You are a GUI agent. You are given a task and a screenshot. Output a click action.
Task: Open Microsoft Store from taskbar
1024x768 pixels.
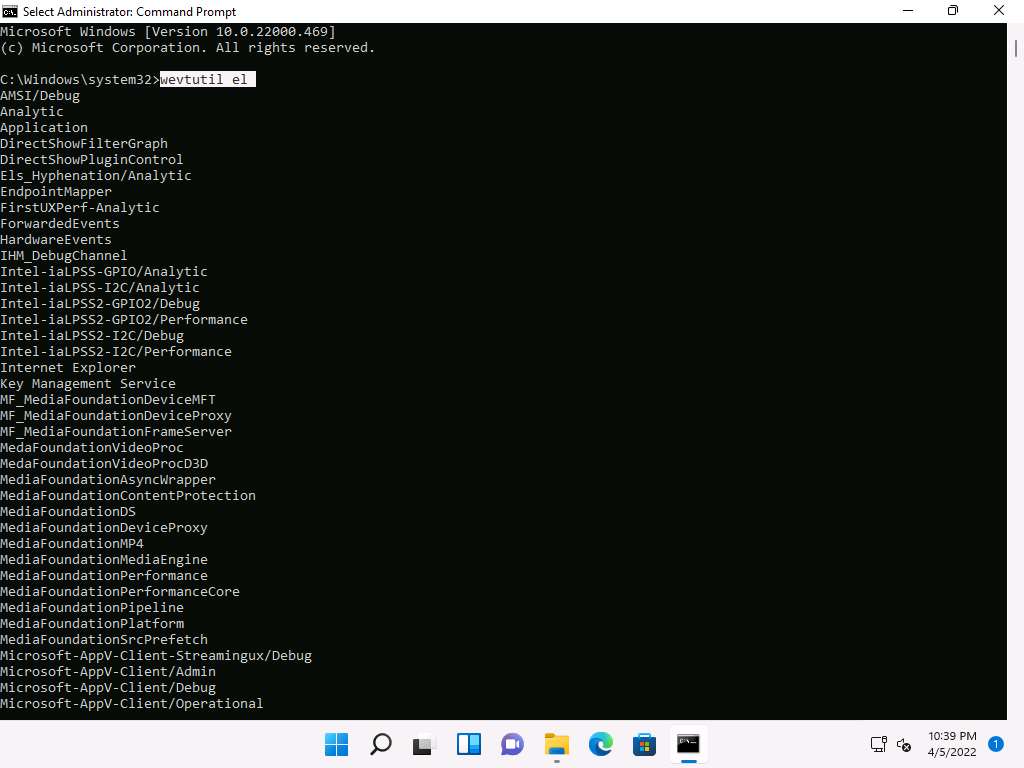(x=645, y=744)
